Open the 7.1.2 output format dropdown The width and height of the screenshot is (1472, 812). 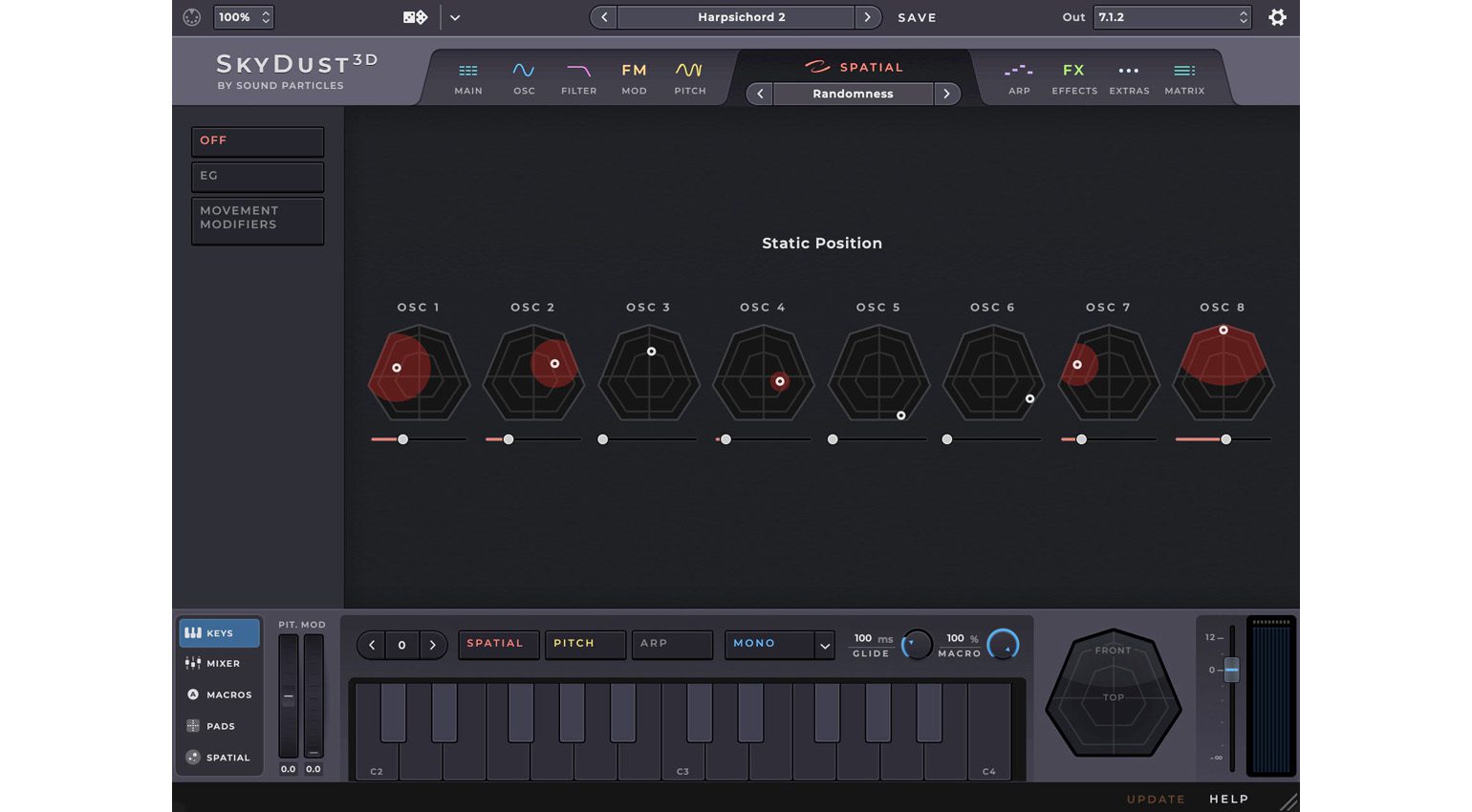point(1172,17)
